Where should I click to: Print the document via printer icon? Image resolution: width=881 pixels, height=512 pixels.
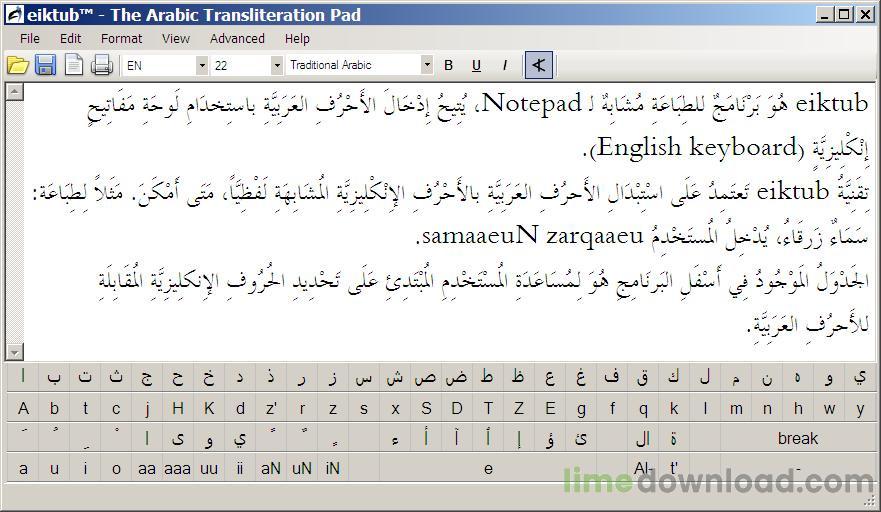pos(102,65)
